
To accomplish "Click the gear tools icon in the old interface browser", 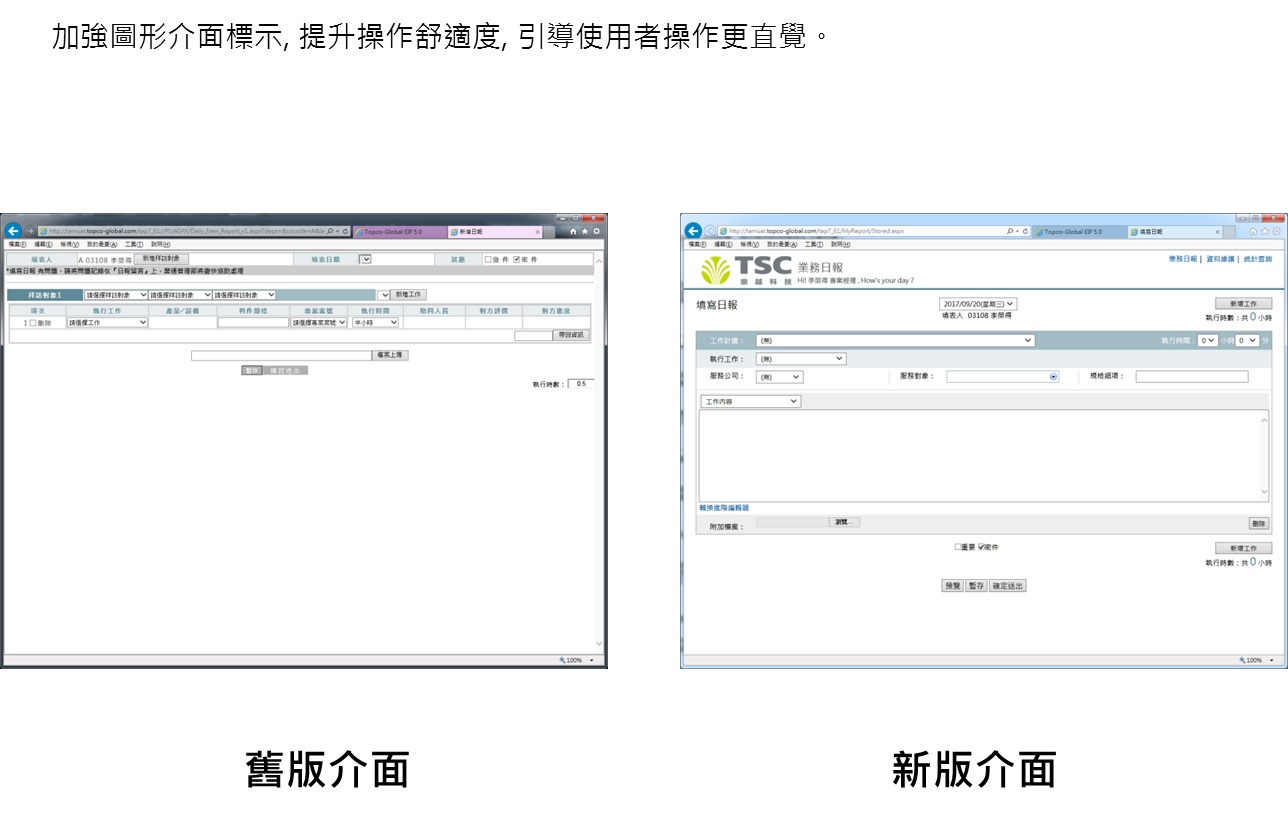I will coord(596,231).
